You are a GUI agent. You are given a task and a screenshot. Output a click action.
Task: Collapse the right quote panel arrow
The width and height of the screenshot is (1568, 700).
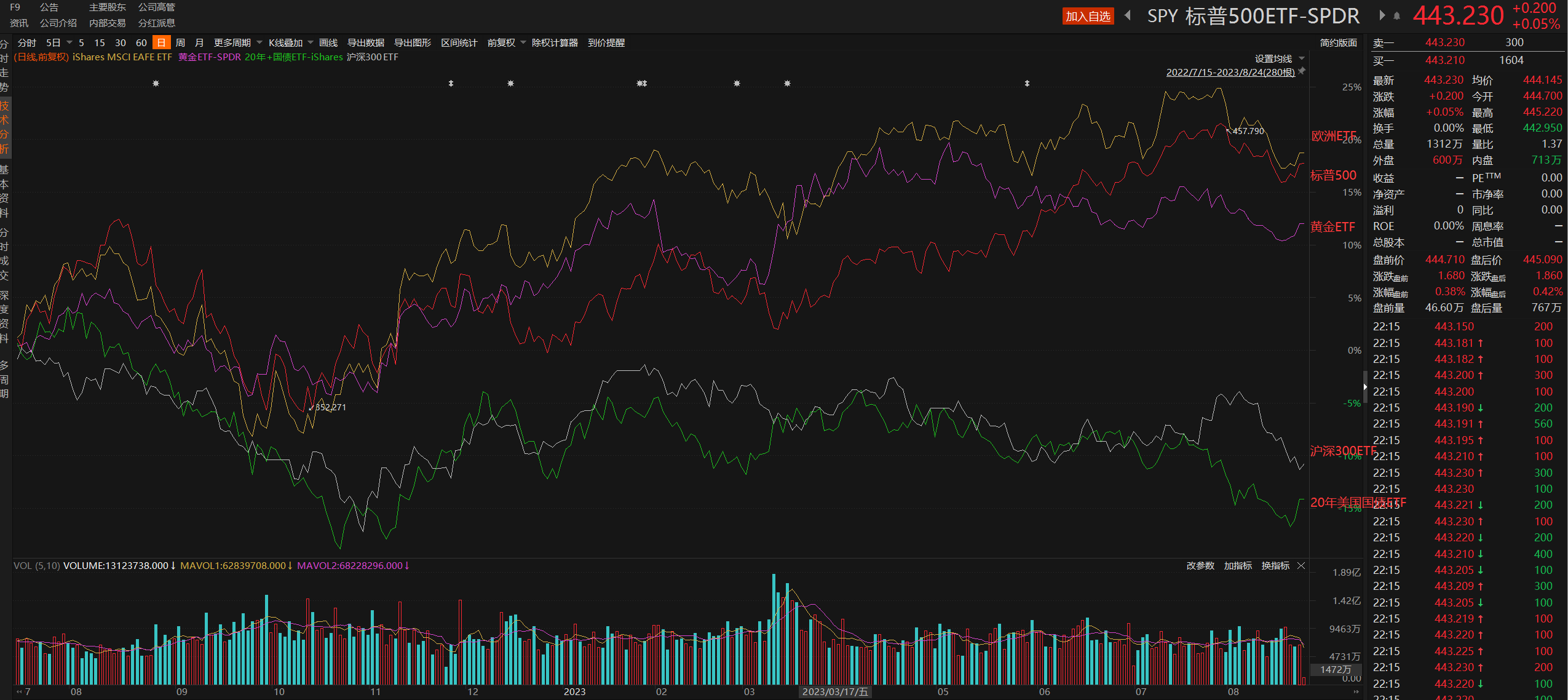[1365, 387]
